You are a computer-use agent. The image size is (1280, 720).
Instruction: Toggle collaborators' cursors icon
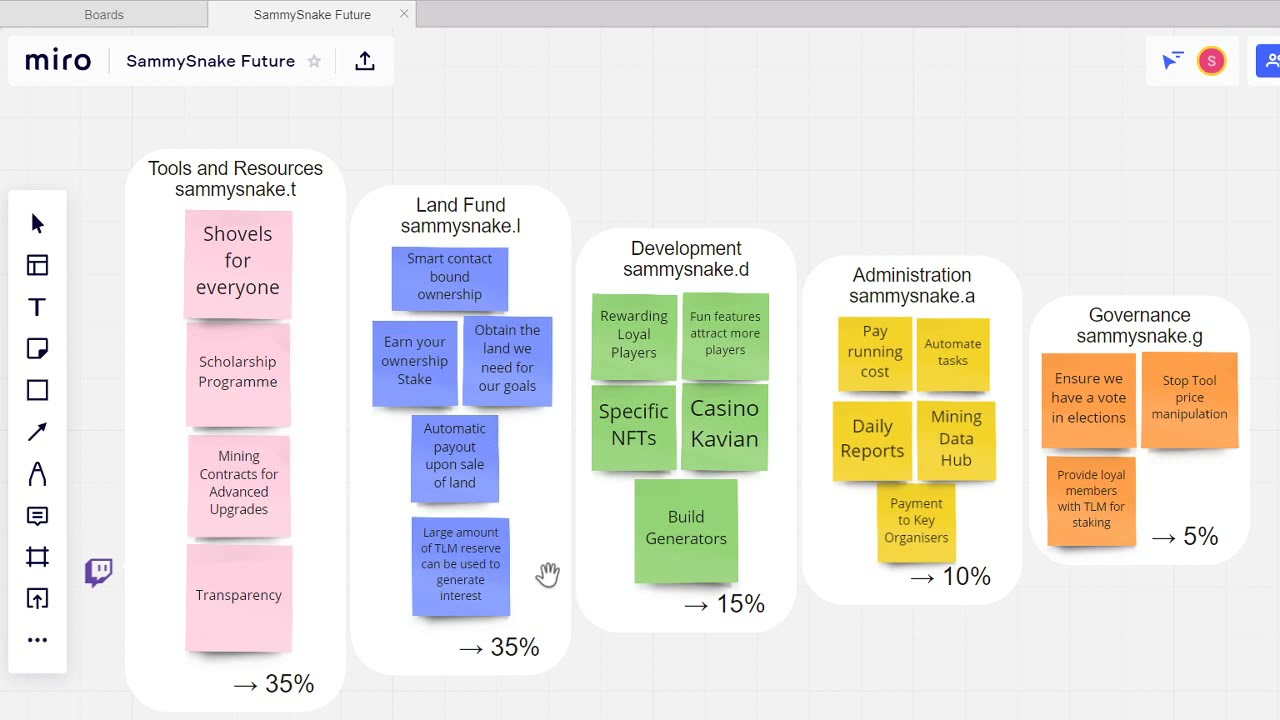click(1172, 61)
